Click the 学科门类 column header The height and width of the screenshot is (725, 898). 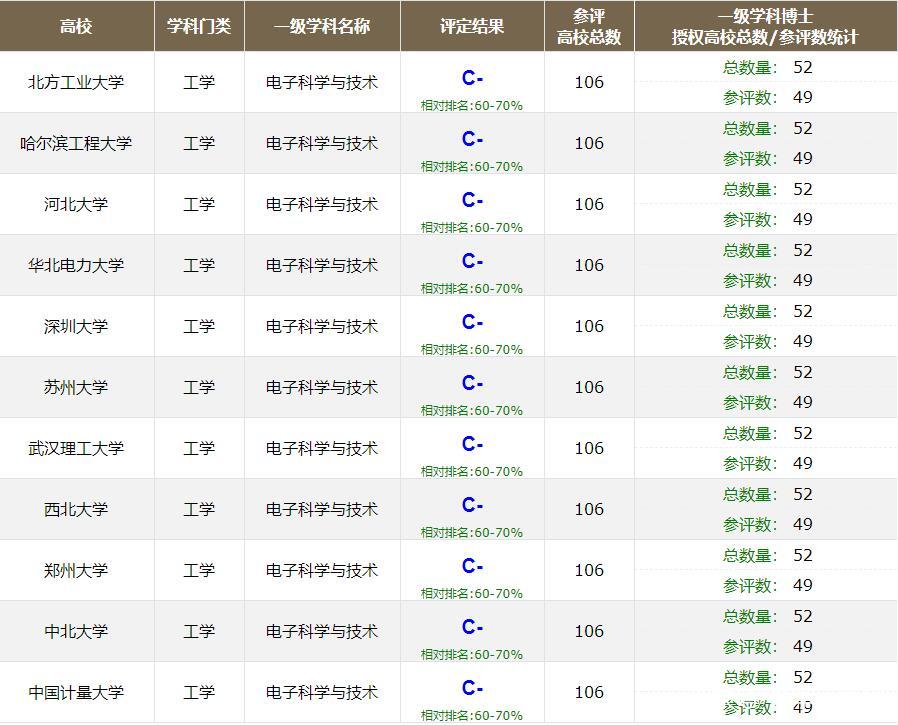199,26
